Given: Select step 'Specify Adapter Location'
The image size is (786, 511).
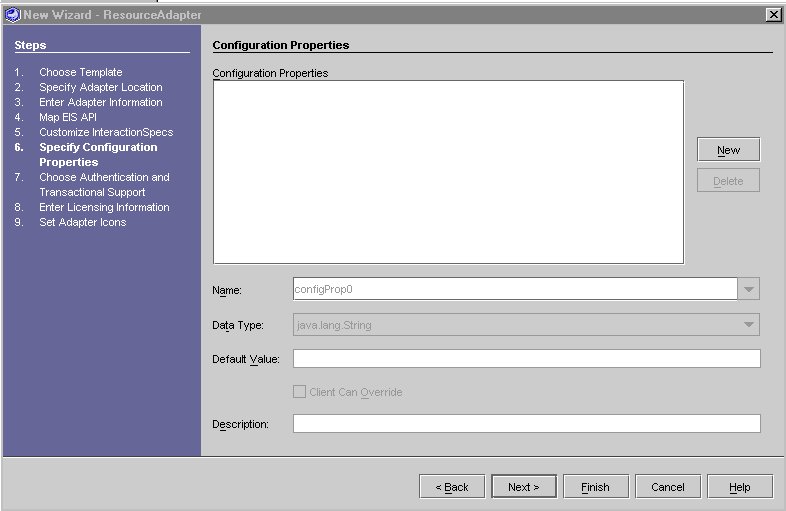Looking at the screenshot, I should (x=101, y=87).
